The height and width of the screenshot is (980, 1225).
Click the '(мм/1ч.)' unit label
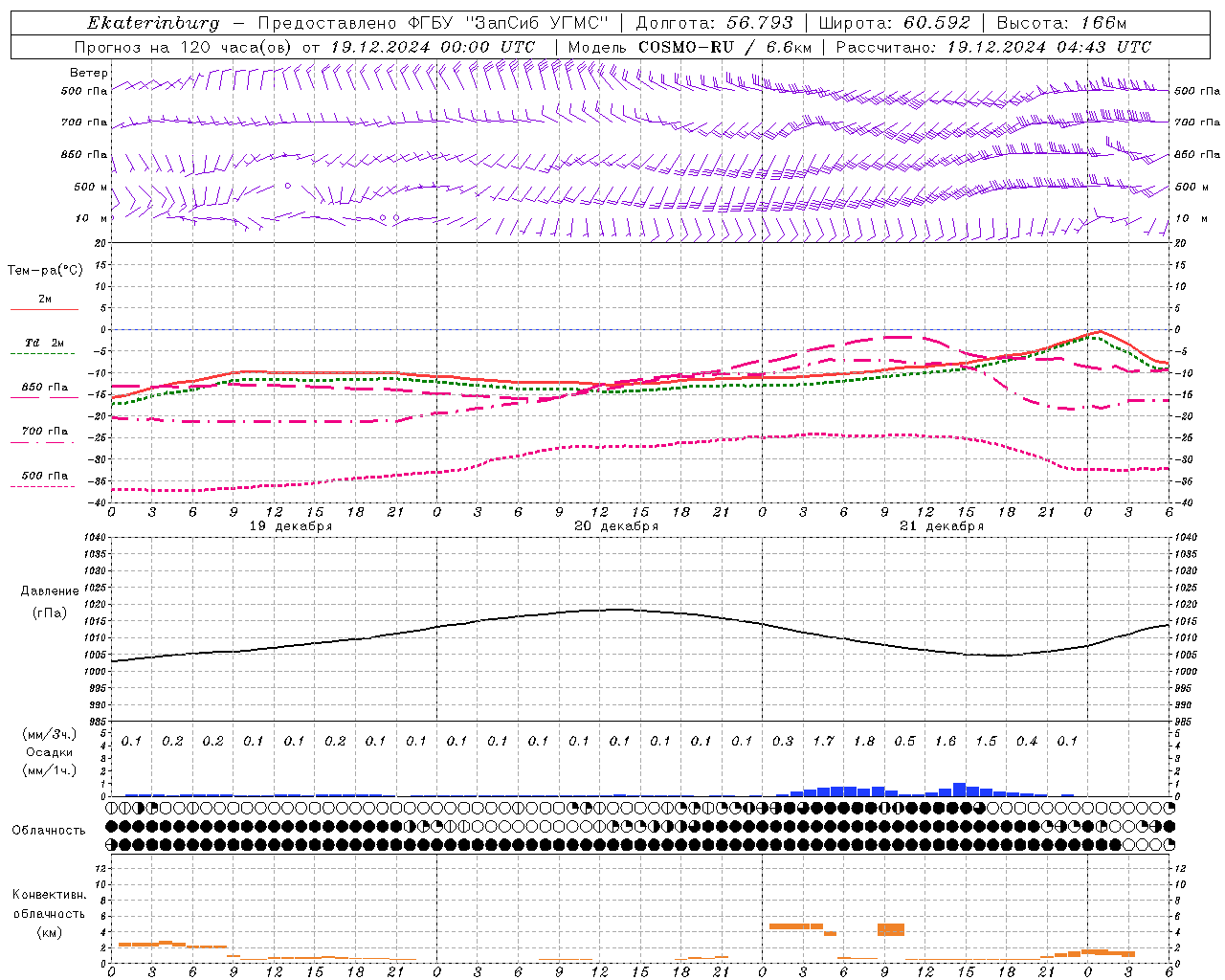point(50,770)
